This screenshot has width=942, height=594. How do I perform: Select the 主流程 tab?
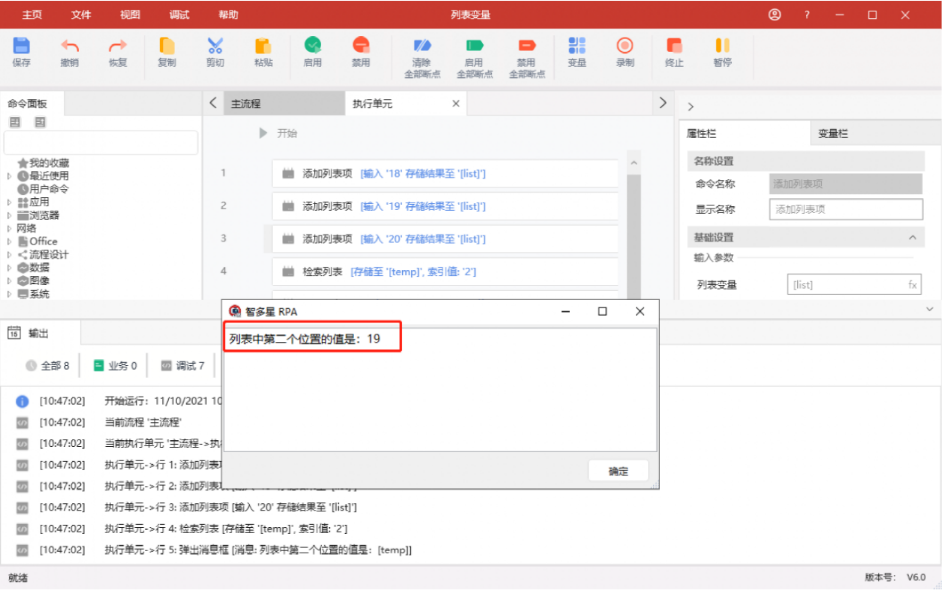(246, 104)
